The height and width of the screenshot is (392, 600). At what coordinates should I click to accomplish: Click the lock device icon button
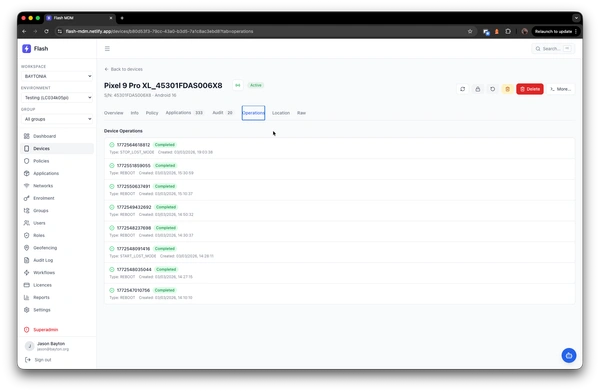coord(478,89)
